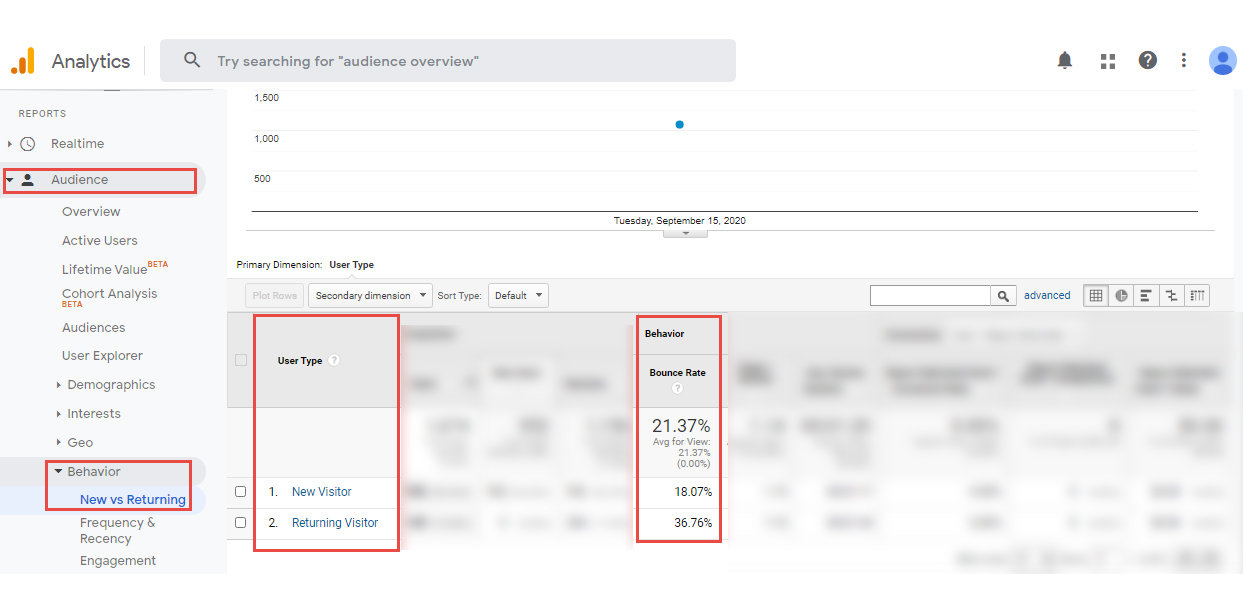This screenshot has width=1243, height=608.
Task: Switch to Data table view icon
Action: pos(1096,295)
